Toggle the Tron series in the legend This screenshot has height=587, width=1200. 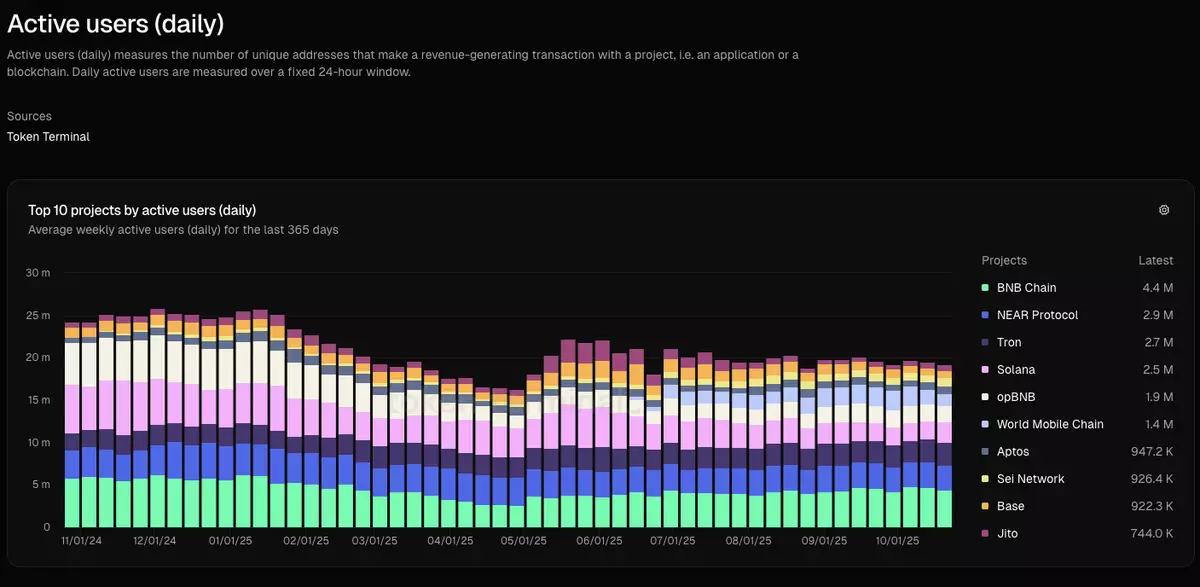point(1009,342)
